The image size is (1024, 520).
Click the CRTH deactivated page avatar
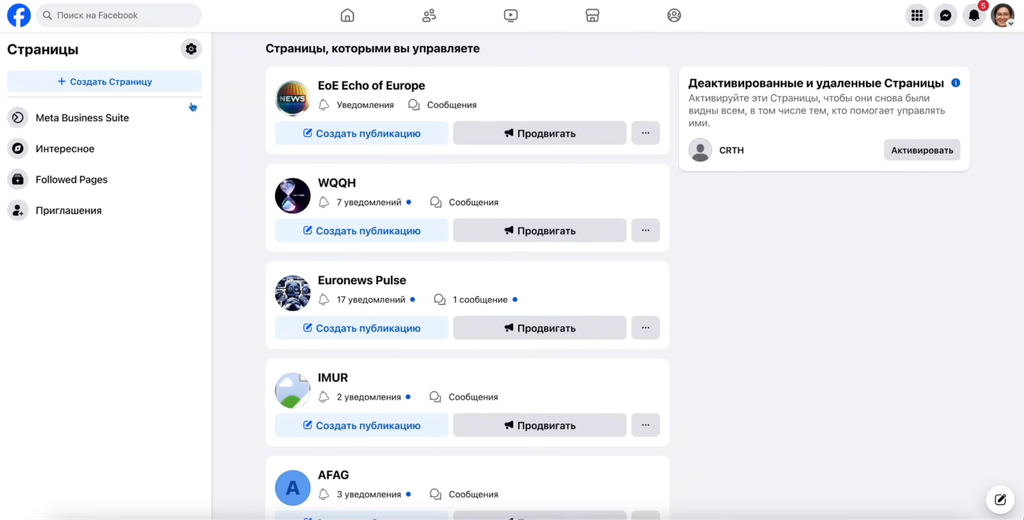point(700,150)
